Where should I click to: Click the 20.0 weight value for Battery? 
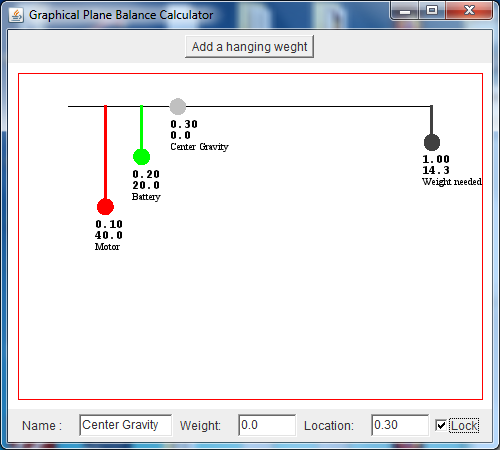point(146,185)
